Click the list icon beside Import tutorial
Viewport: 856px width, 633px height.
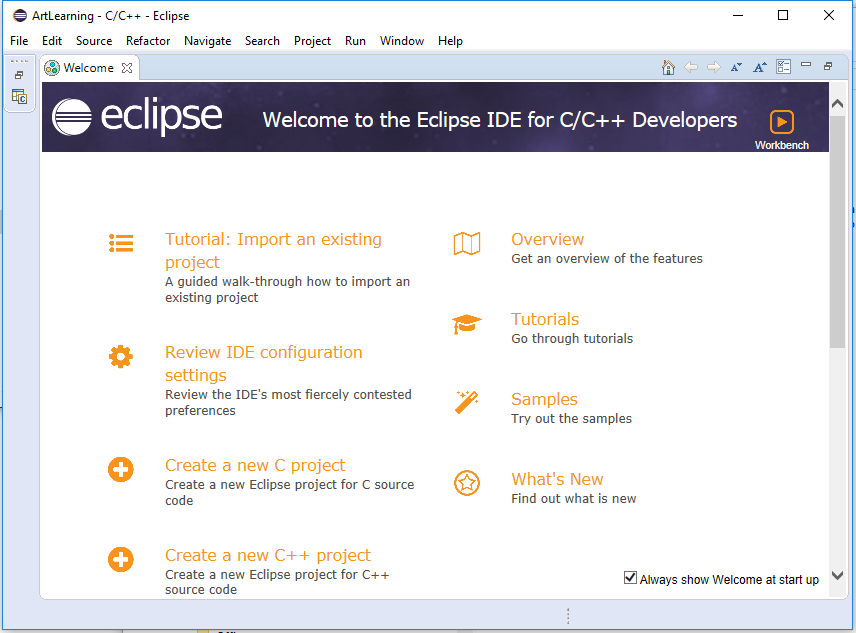point(121,243)
